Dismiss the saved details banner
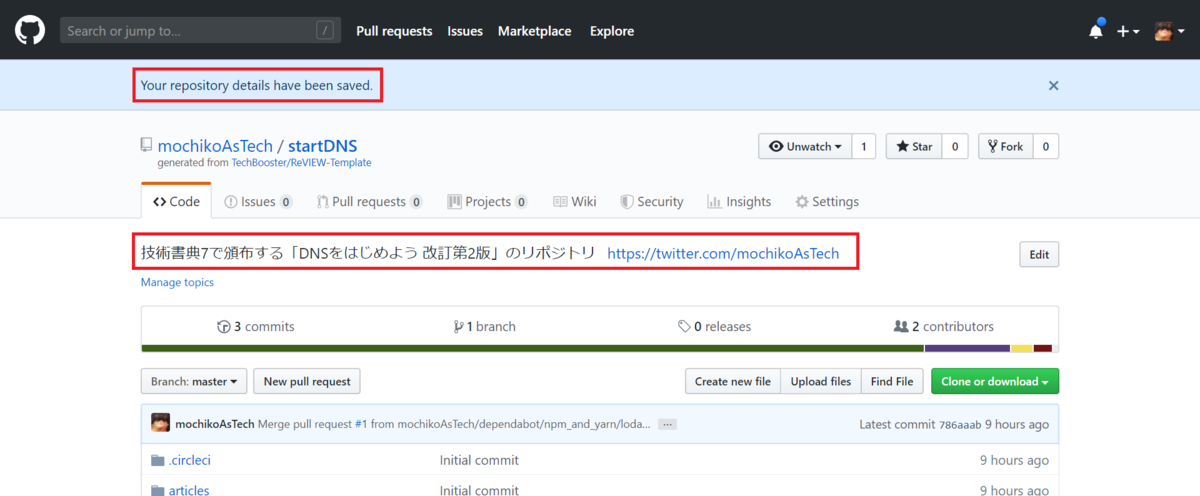1200x496 pixels. pyautogui.click(x=1053, y=86)
